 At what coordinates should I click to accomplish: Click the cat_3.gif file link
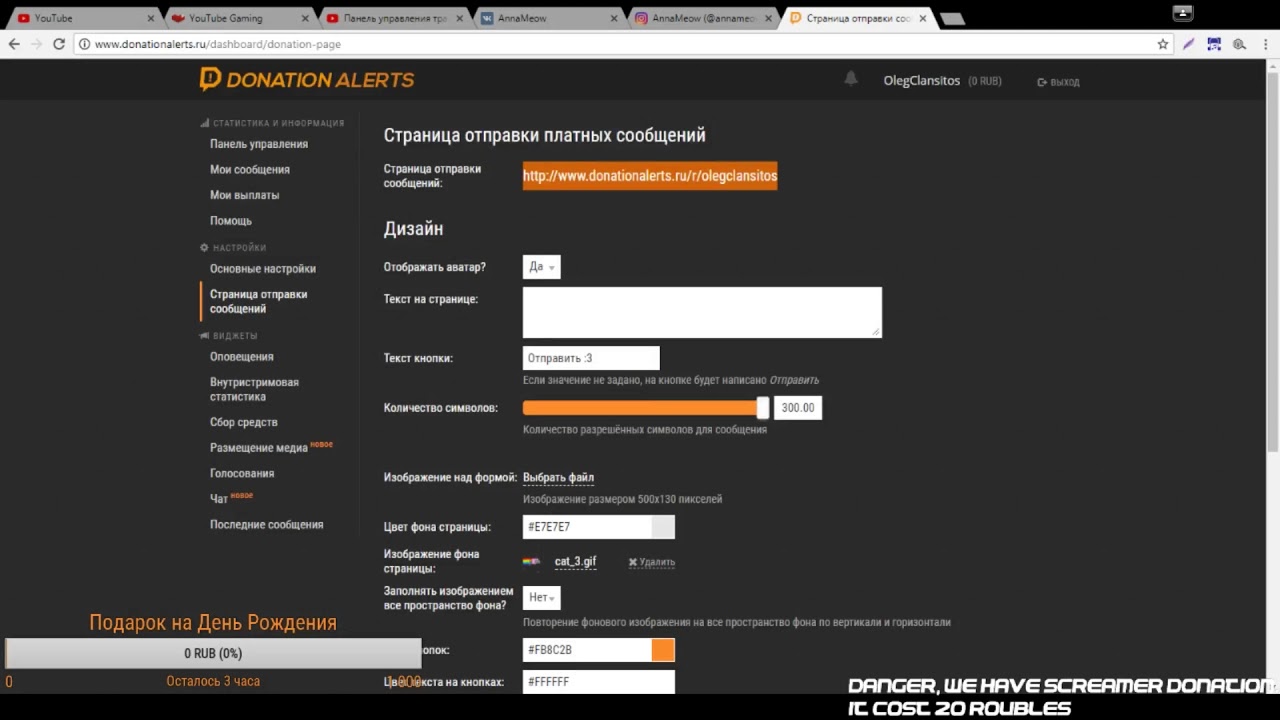(x=575, y=562)
